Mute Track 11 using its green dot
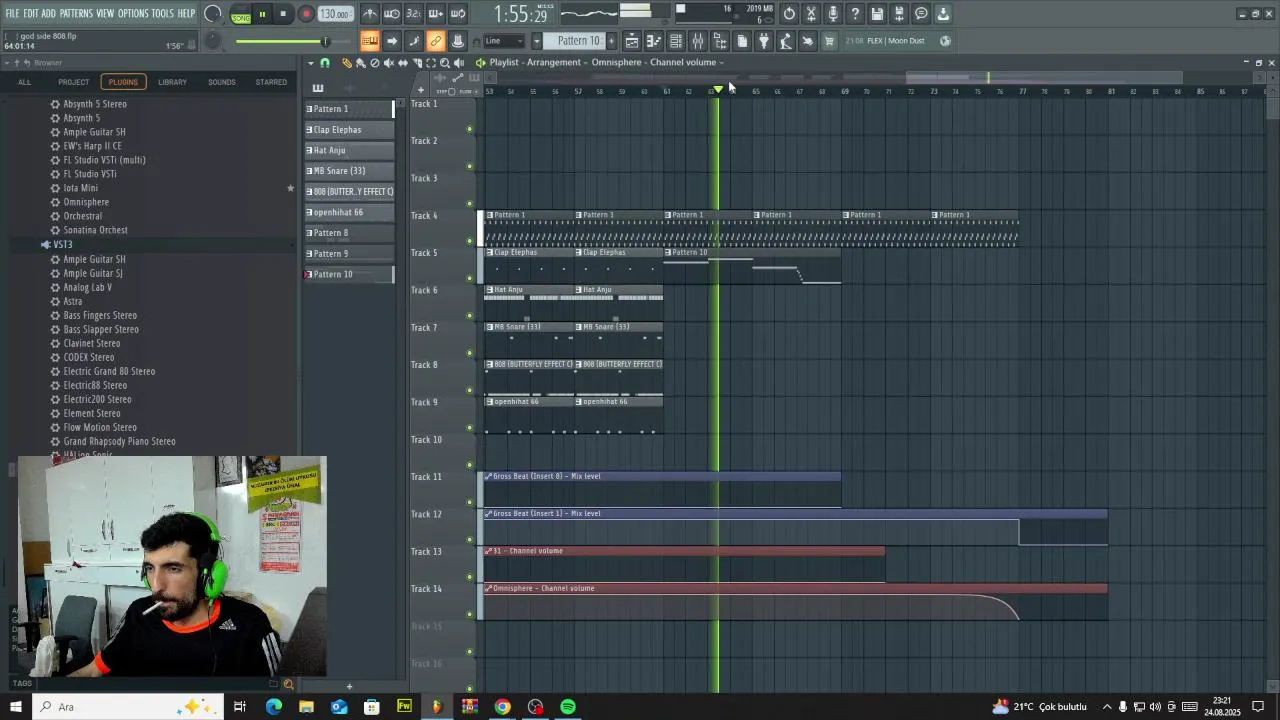This screenshot has width=1280, height=720. (469, 502)
